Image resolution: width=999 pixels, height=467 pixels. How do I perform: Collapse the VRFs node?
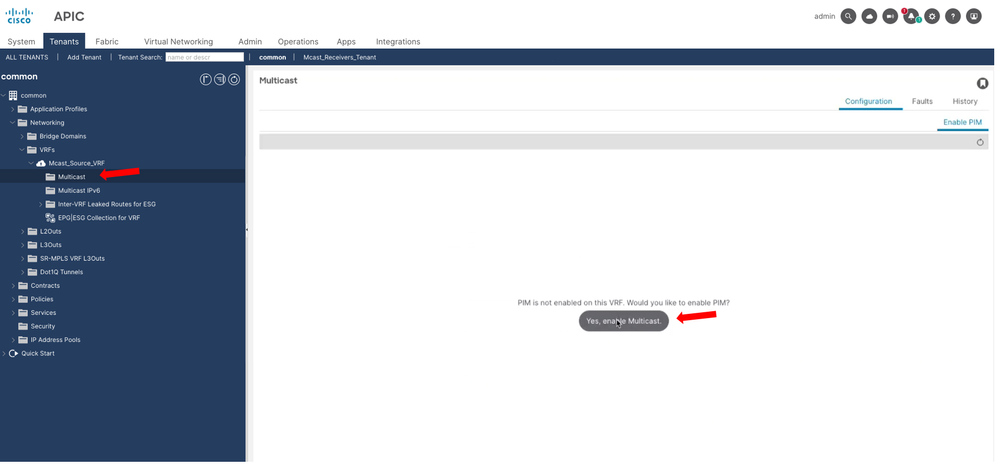(22, 150)
